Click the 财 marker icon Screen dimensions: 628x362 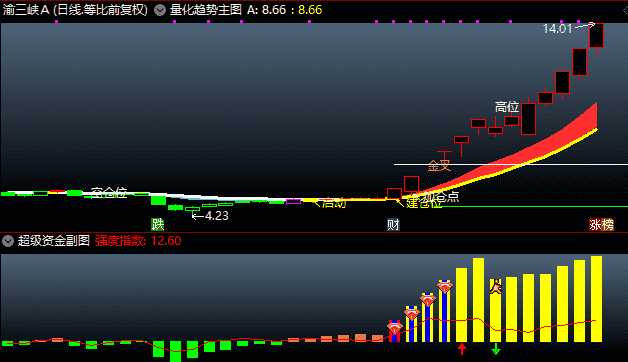393,225
